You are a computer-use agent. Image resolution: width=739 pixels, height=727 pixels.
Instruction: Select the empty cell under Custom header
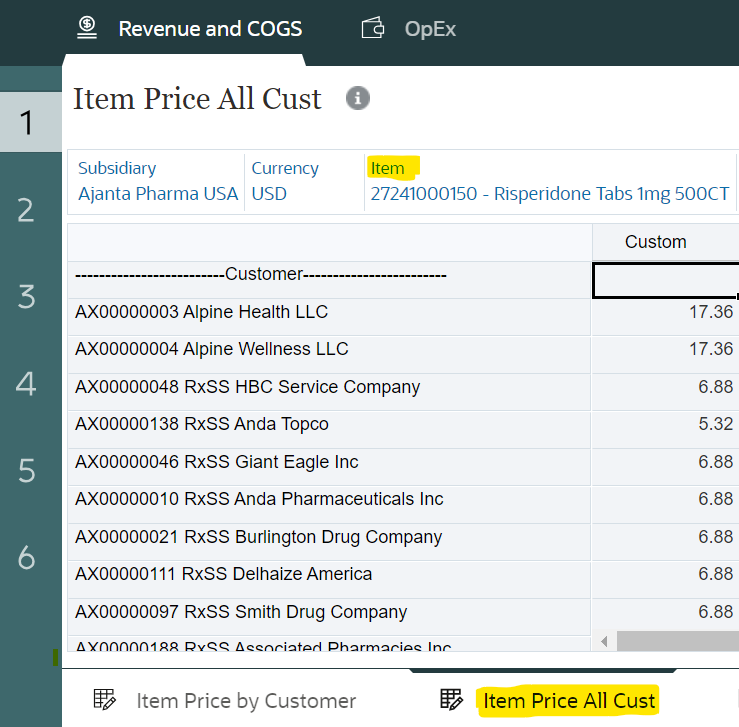click(665, 280)
